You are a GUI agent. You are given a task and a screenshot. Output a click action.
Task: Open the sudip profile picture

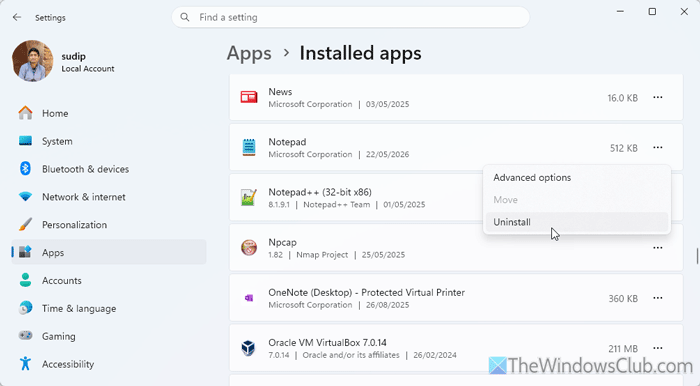33,61
